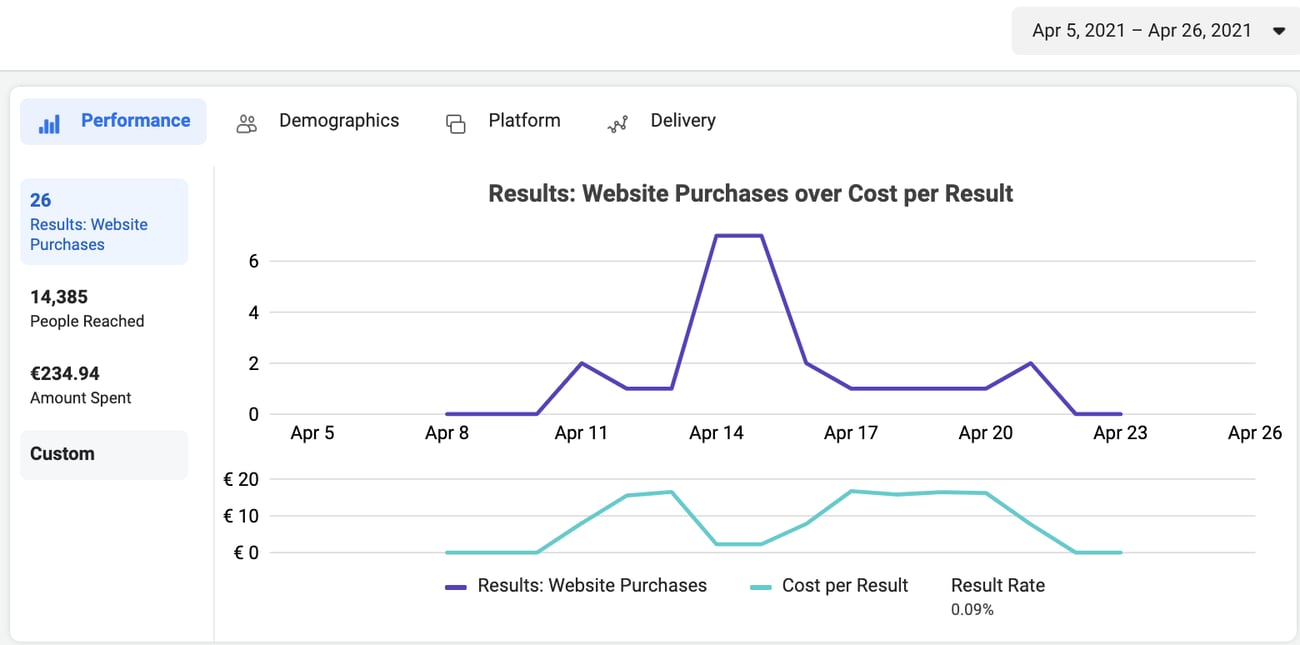Click the Apr 20 x-axis date label
Viewport: 1300px width, 645px height.
[985, 433]
